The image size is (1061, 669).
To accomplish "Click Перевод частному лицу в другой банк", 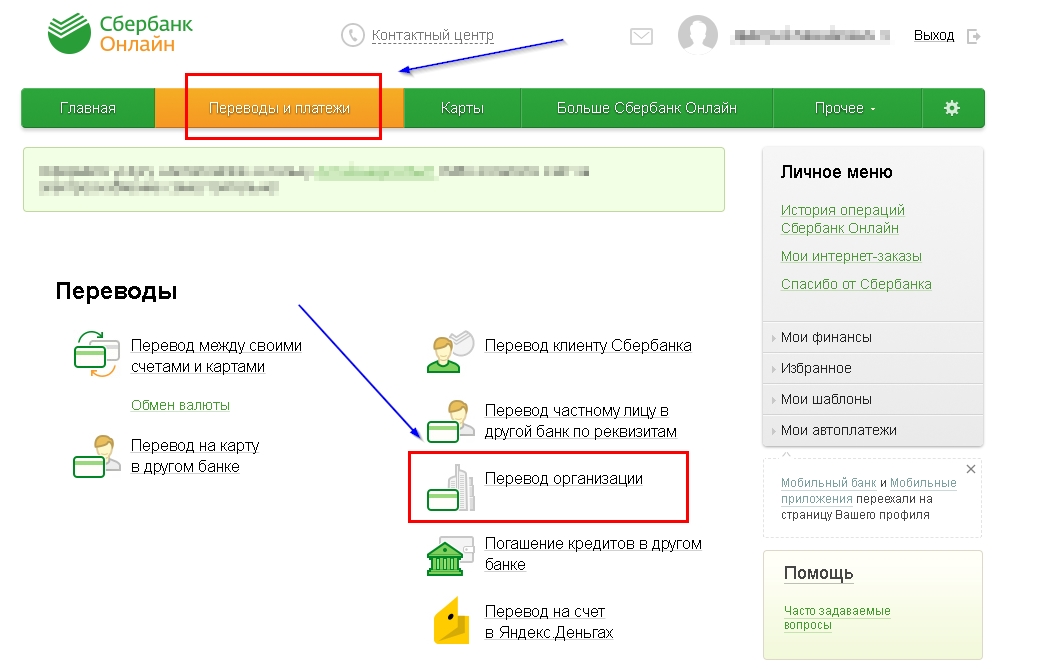I will (581, 421).
